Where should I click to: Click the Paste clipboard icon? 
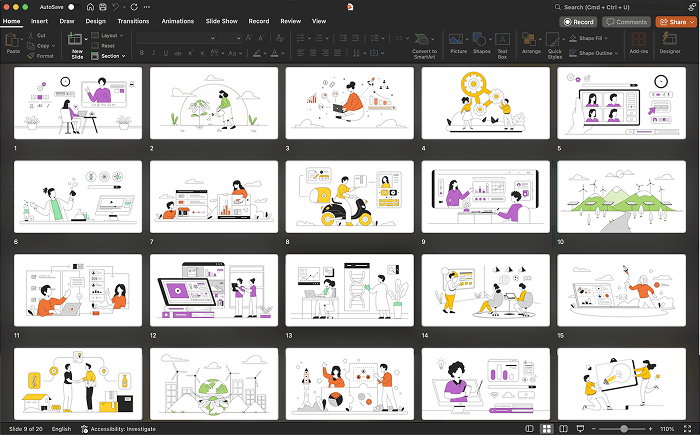pos(12,41)
